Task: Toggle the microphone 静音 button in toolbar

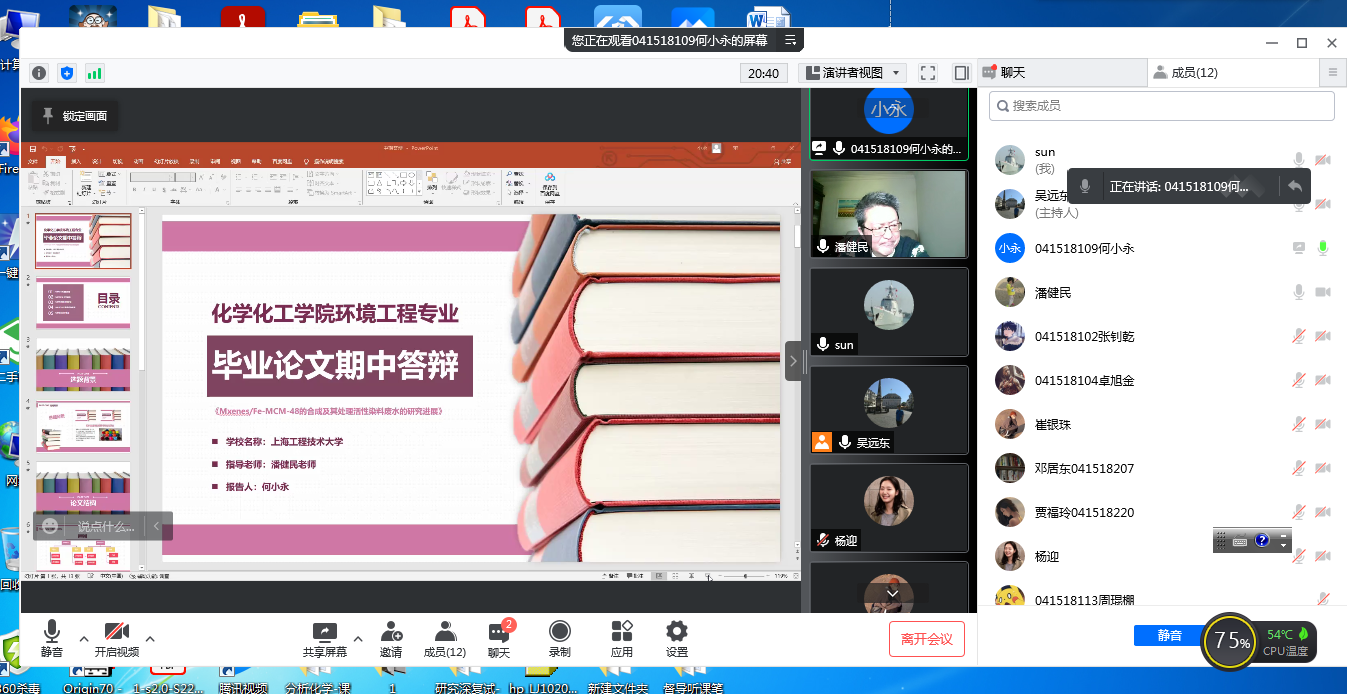Action: 52,639
